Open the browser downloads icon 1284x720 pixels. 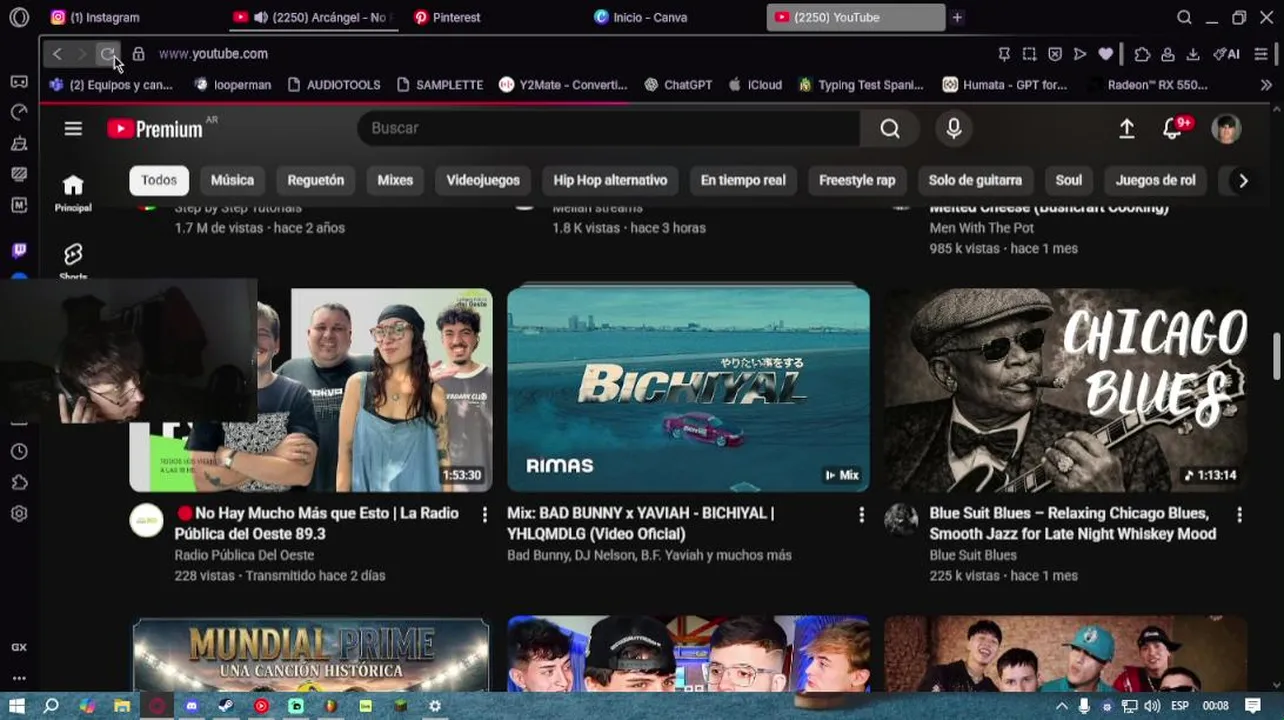(1193, 54)
